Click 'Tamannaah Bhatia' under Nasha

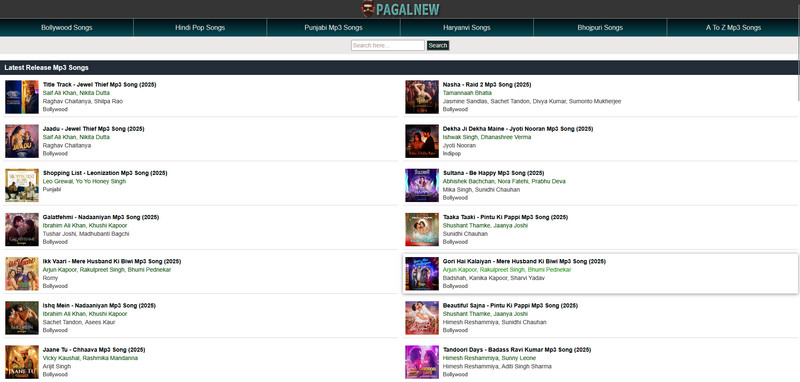(467, 93)
